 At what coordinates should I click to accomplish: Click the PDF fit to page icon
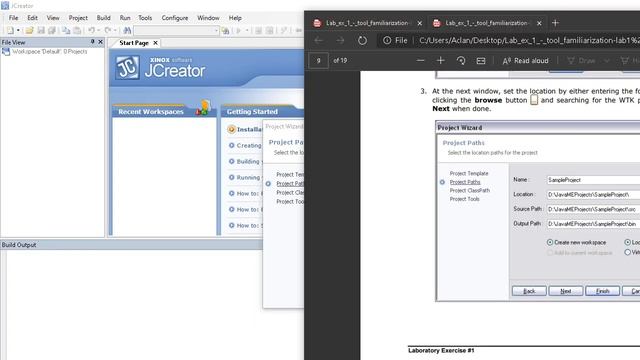pos(481,61)
